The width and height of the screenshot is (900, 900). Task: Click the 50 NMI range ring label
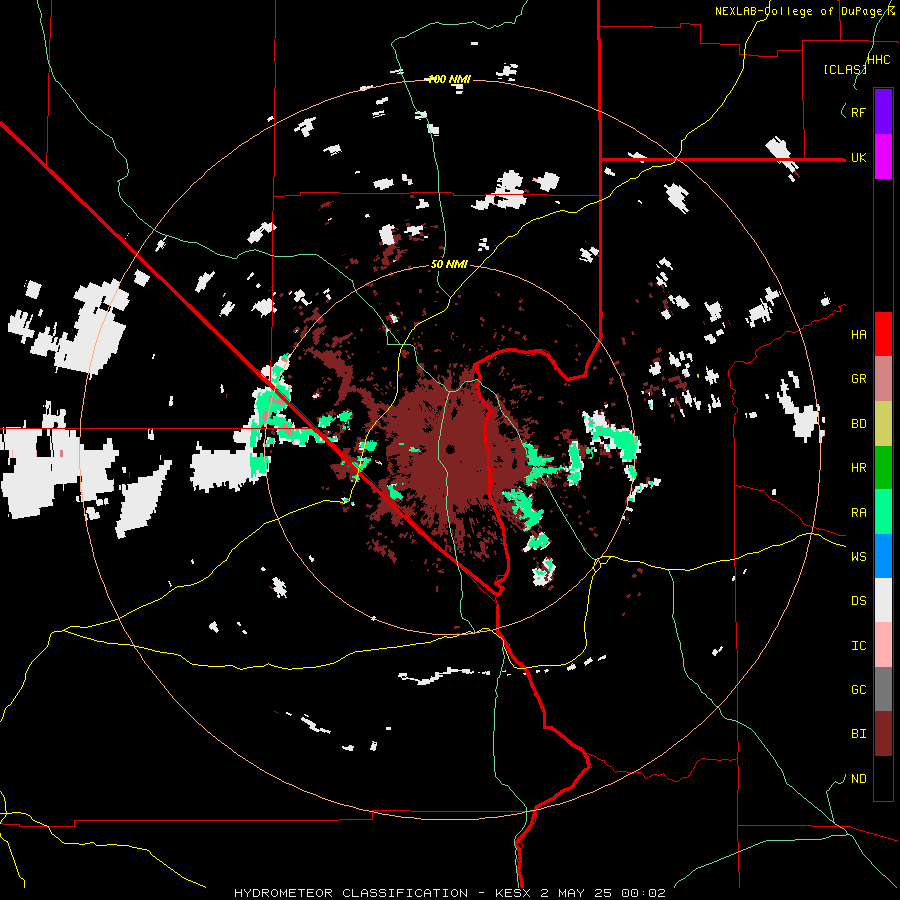click(x=449, y=265)
